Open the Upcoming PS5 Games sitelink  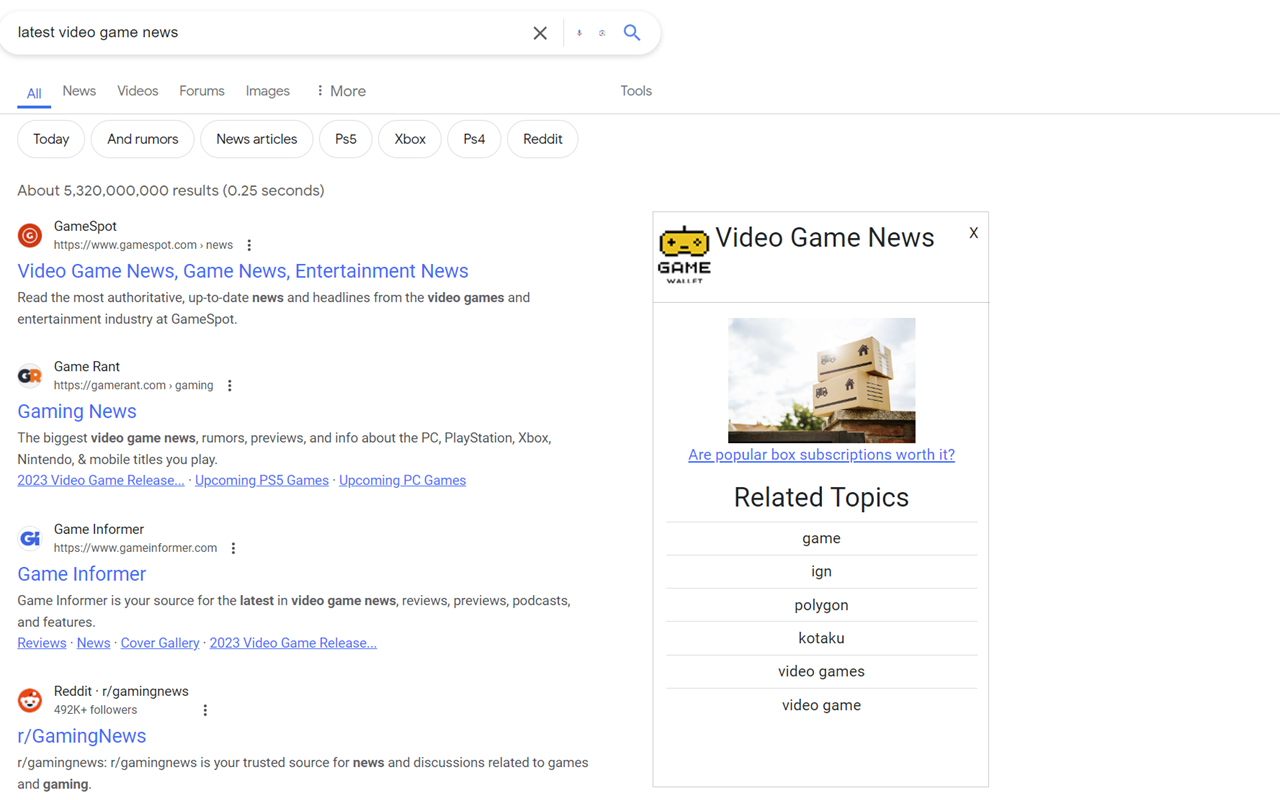coord(262,480)
